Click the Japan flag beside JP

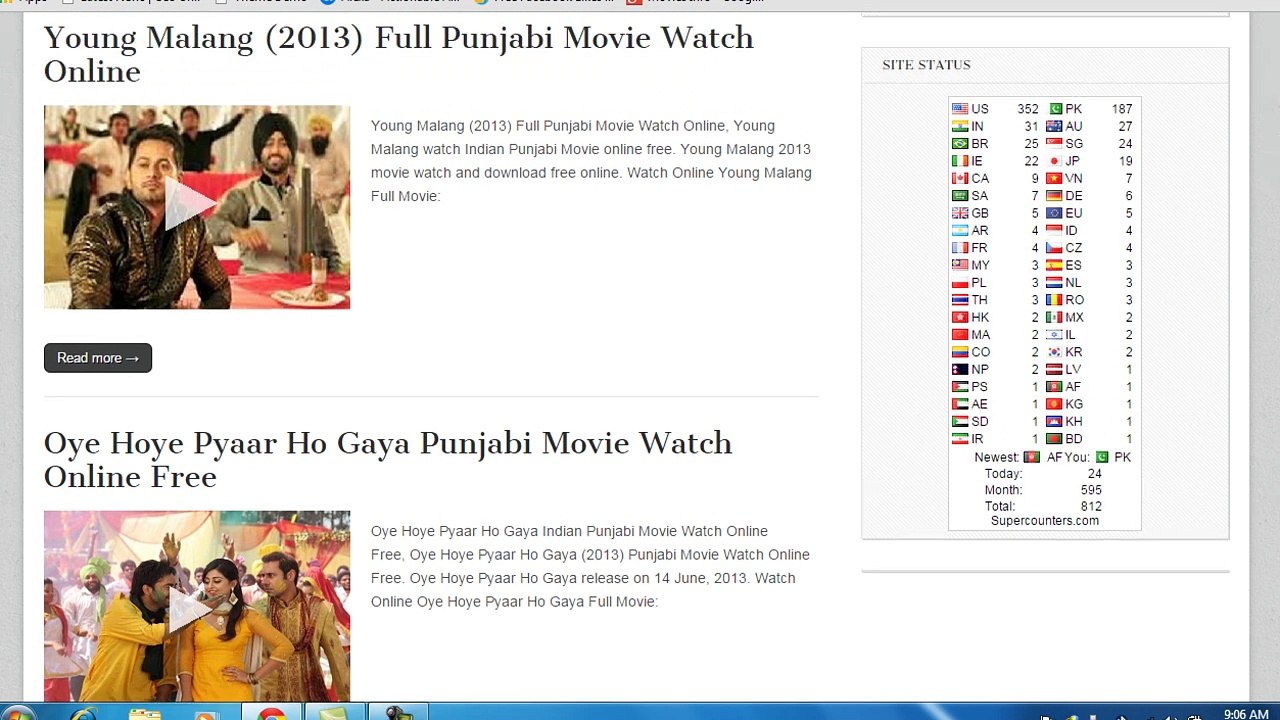click(1054, 161)
